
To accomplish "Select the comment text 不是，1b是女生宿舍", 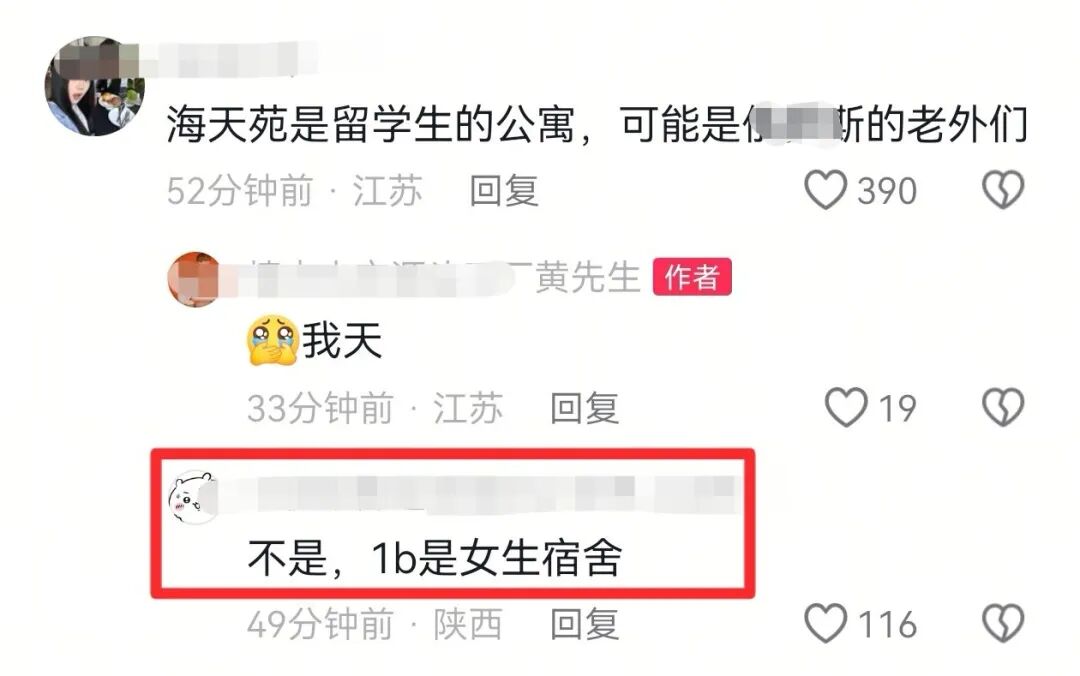I will point(435,557).
